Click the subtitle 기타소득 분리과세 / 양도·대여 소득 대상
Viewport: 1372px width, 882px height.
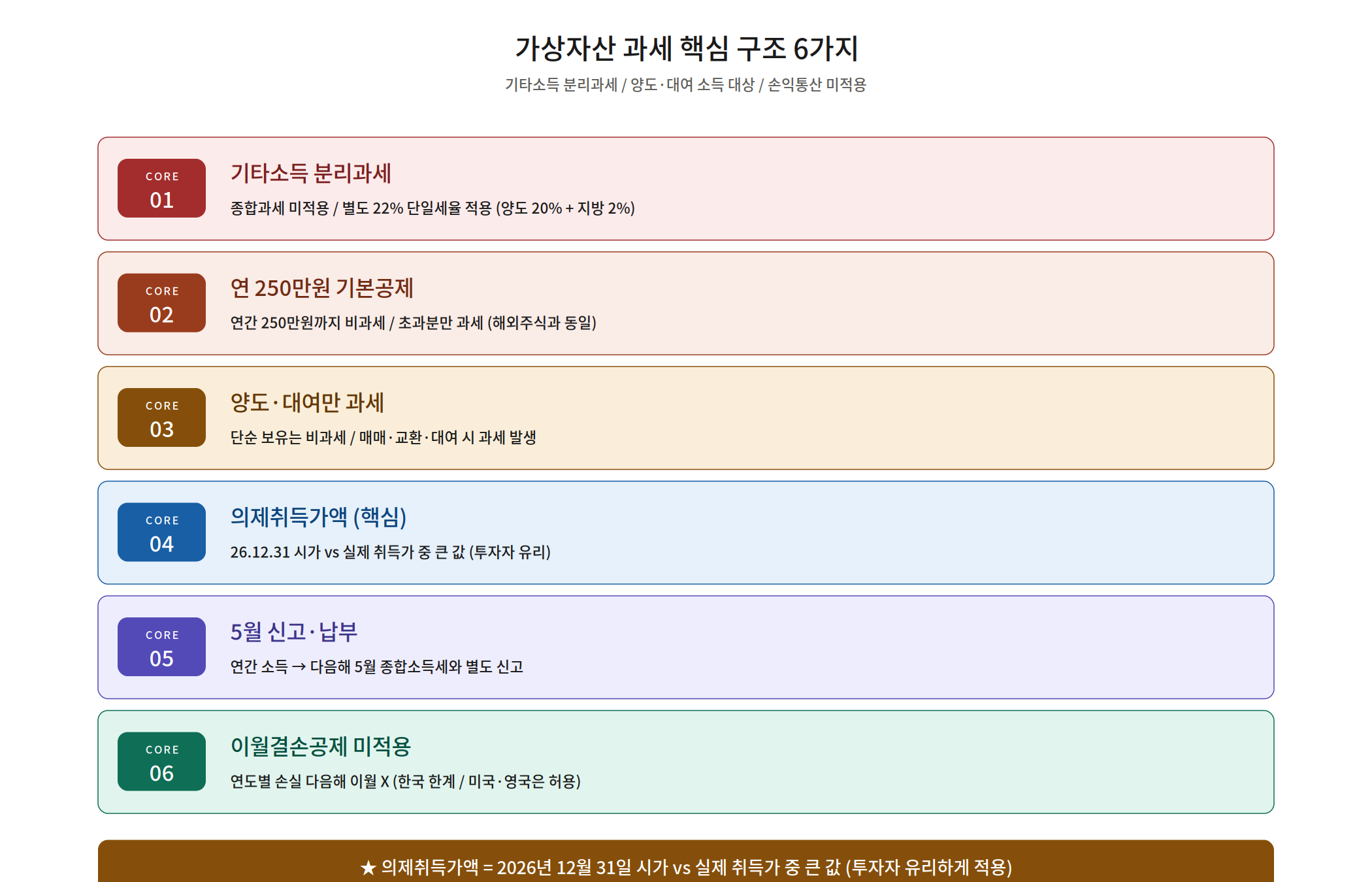coord(630,85)
